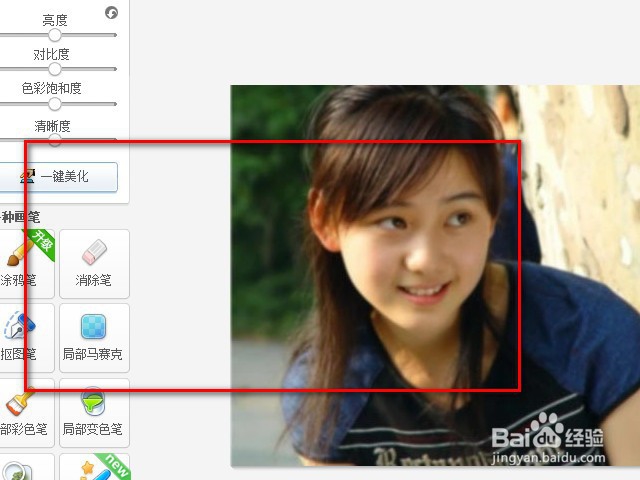Click the 亮度 label
Screen dimensions: 640x480
[x=55, y=20]
